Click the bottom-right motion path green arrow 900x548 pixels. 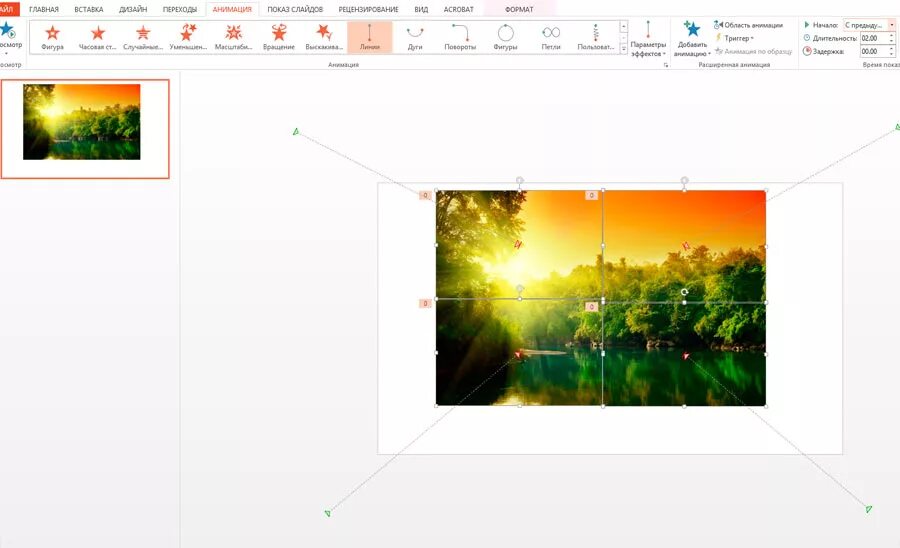[868, 508]
